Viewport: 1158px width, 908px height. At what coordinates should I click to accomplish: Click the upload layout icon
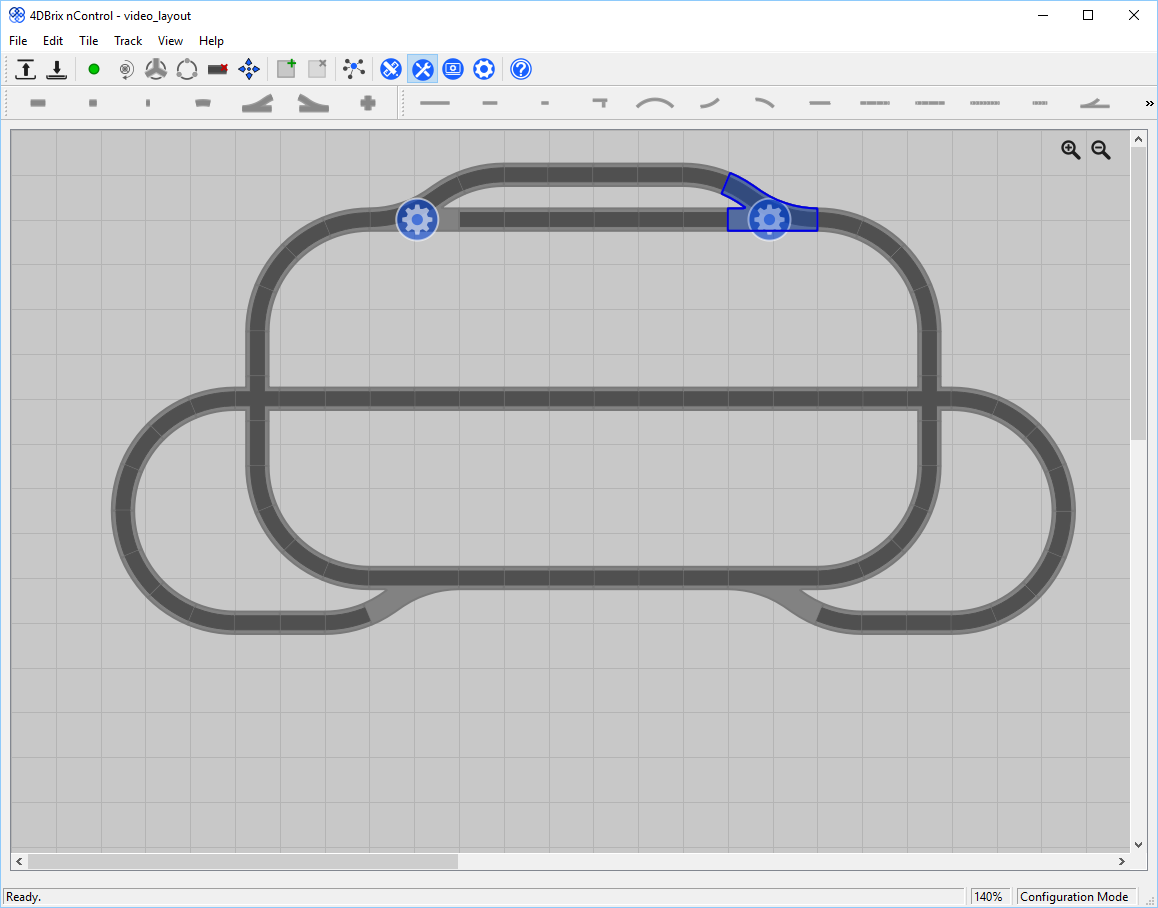pyautogui.click(x=26, y=69)
